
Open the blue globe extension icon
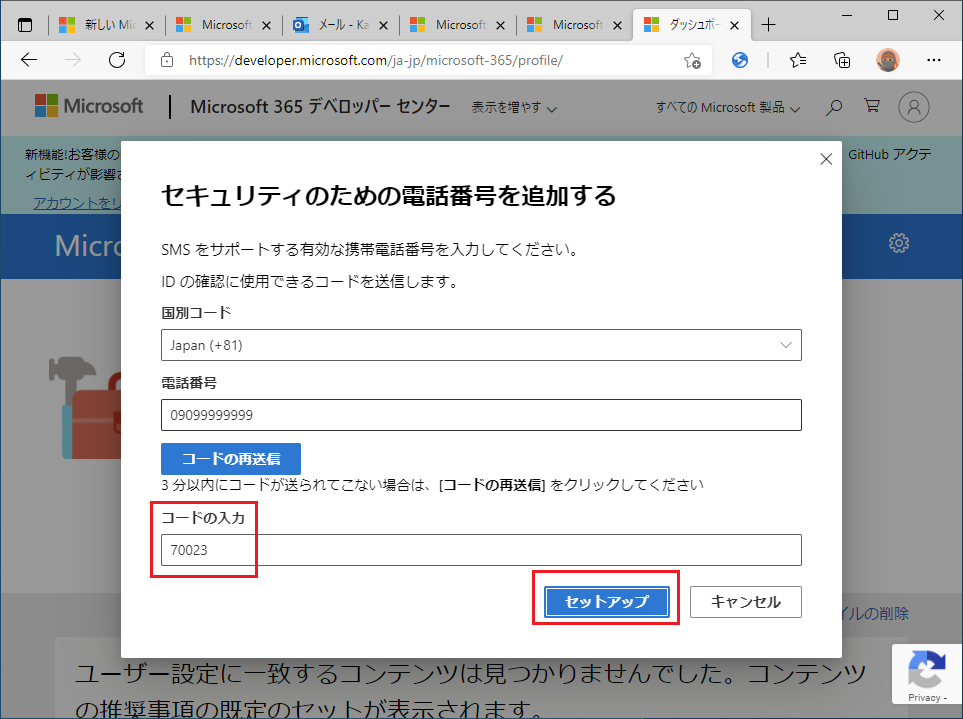click(740, 60)
